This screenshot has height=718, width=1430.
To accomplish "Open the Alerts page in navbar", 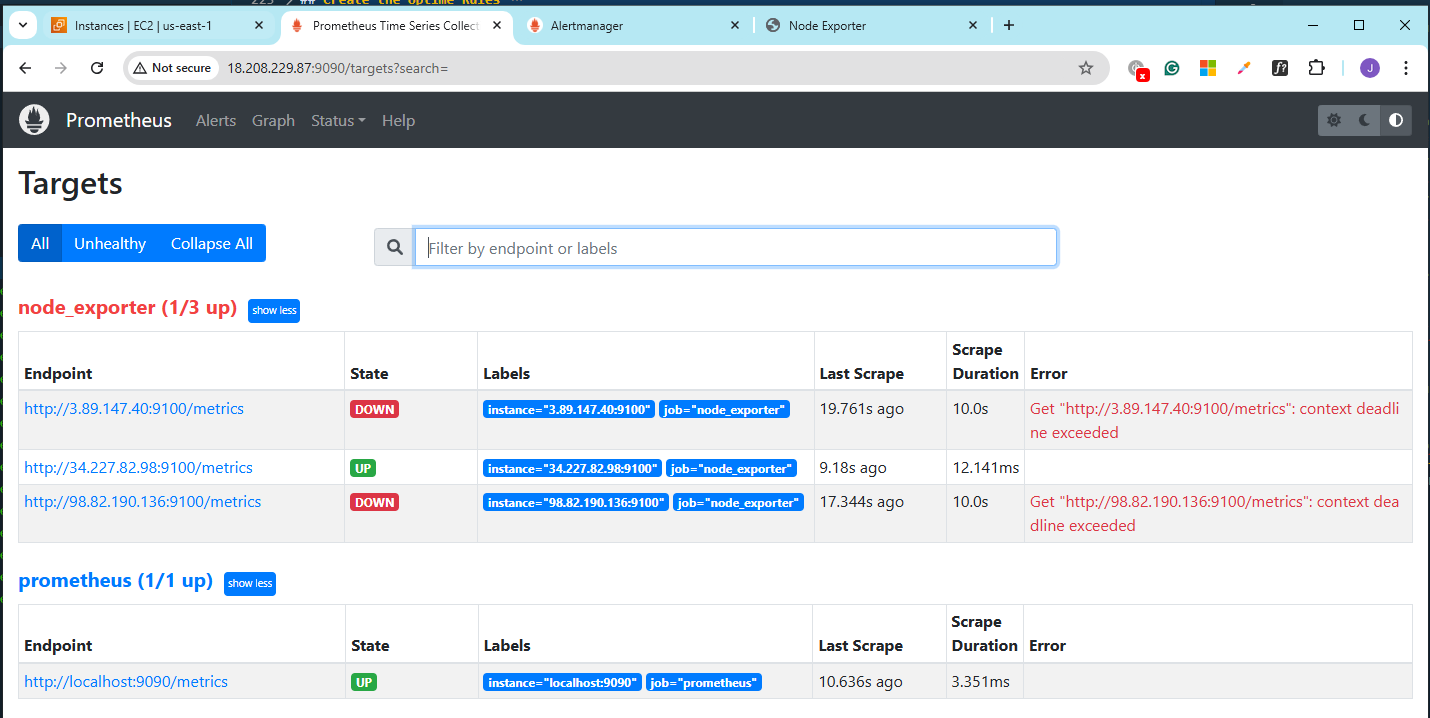I will tap(216, 121).
